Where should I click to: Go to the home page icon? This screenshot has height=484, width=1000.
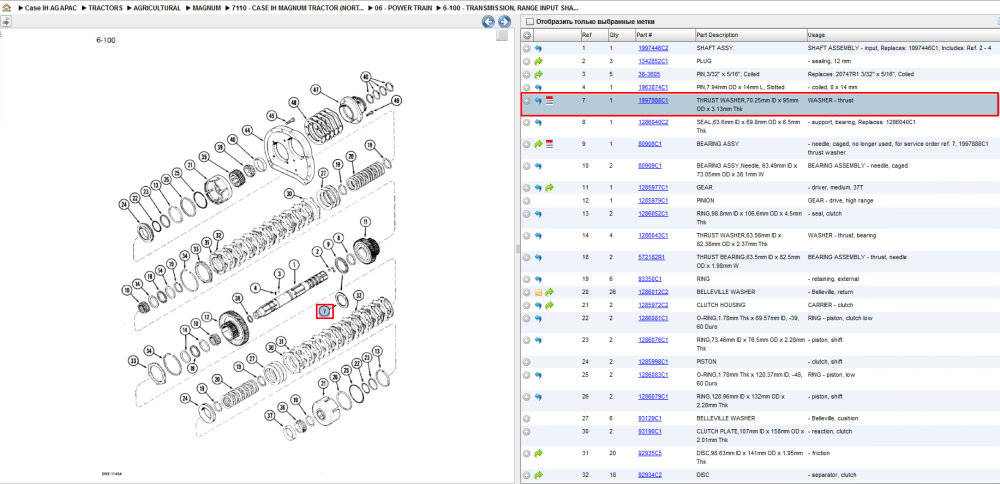point(6,8)
